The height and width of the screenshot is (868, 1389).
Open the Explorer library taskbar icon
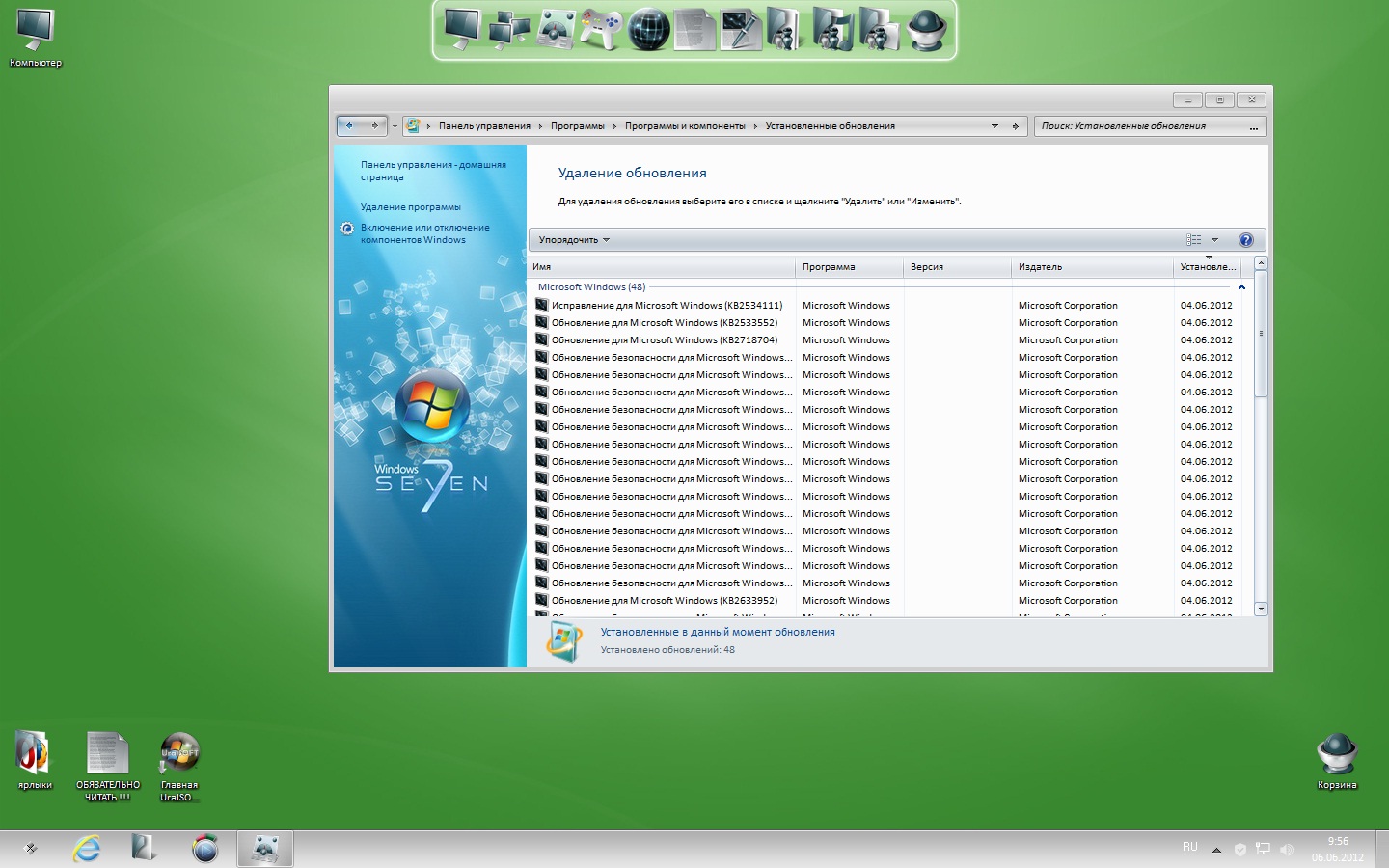tap(145, 849)
